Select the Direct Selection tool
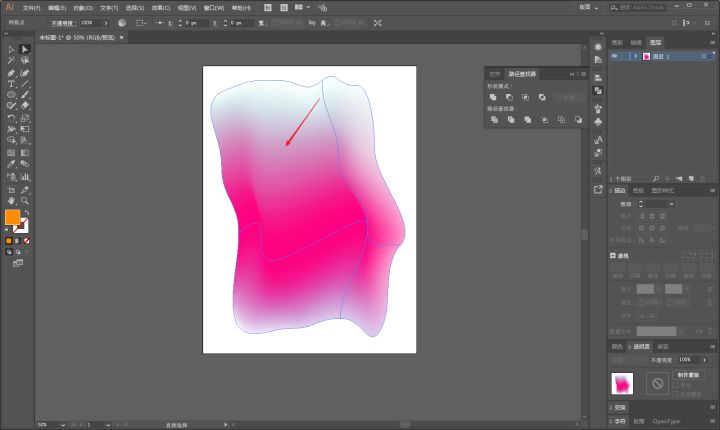Screen dimensions: 720x430 click(25, 49)
